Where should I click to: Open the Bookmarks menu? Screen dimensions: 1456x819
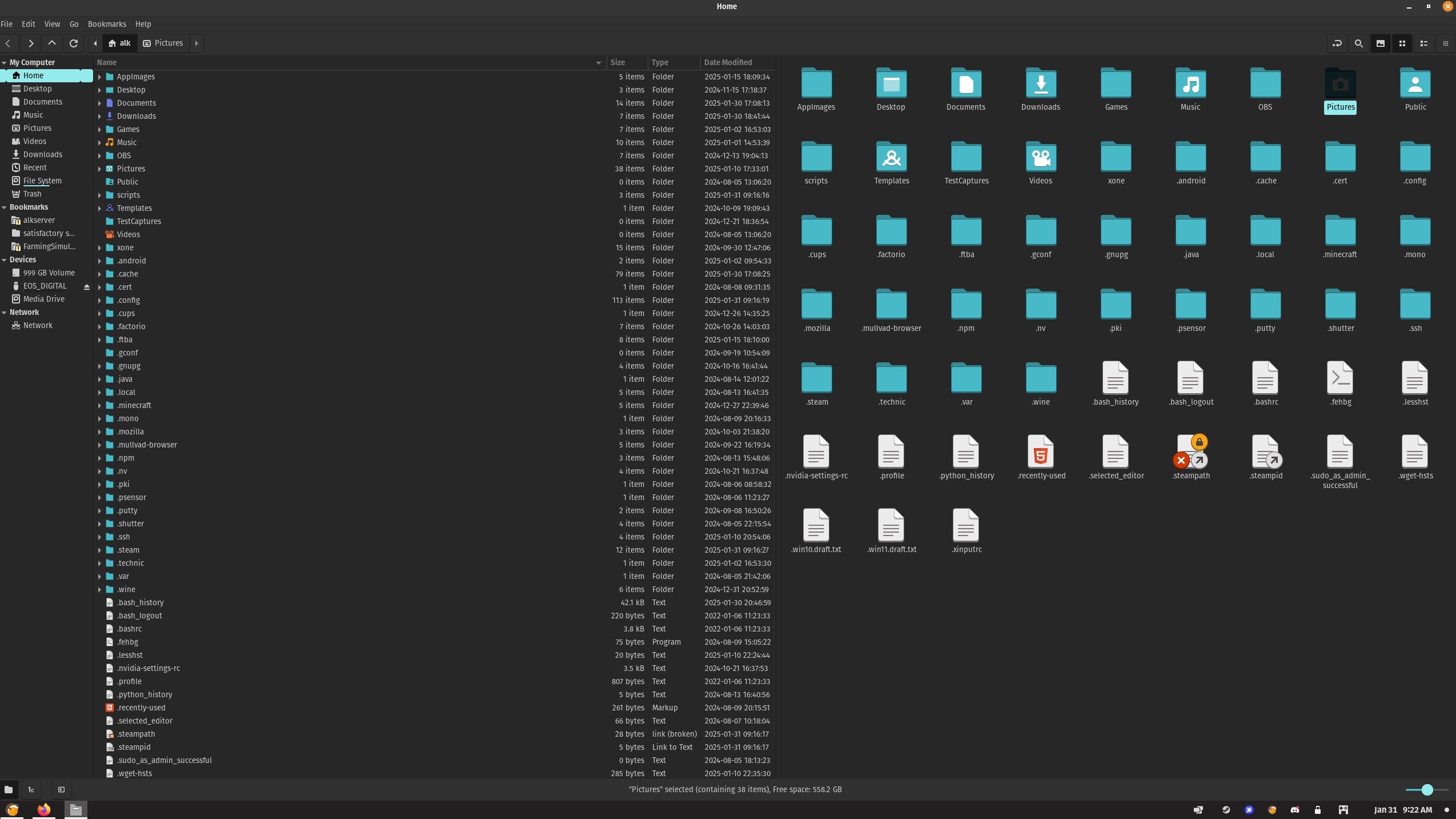107,24
